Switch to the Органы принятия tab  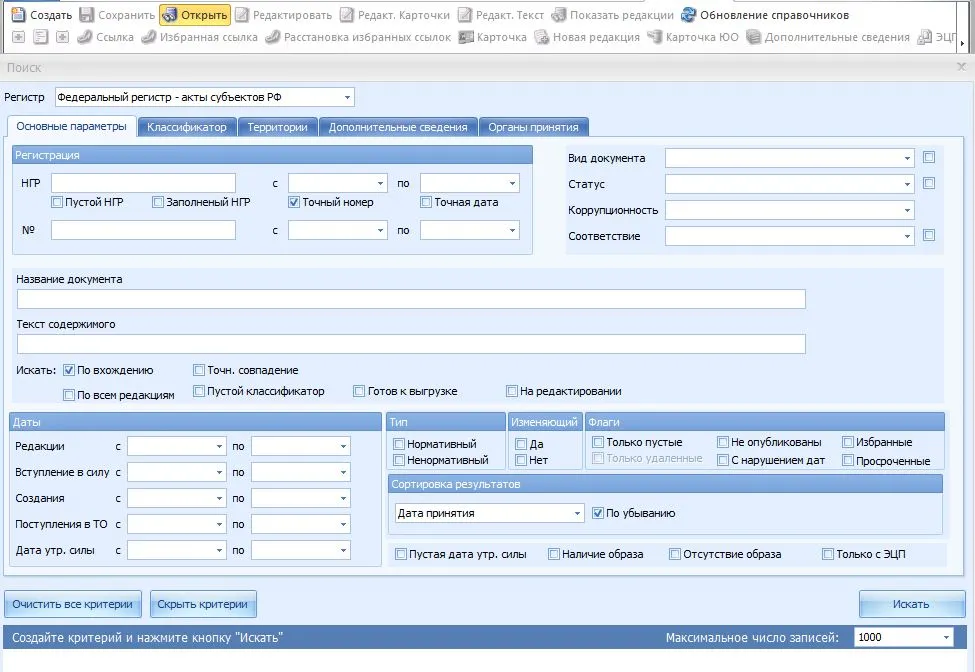point(534,127)
